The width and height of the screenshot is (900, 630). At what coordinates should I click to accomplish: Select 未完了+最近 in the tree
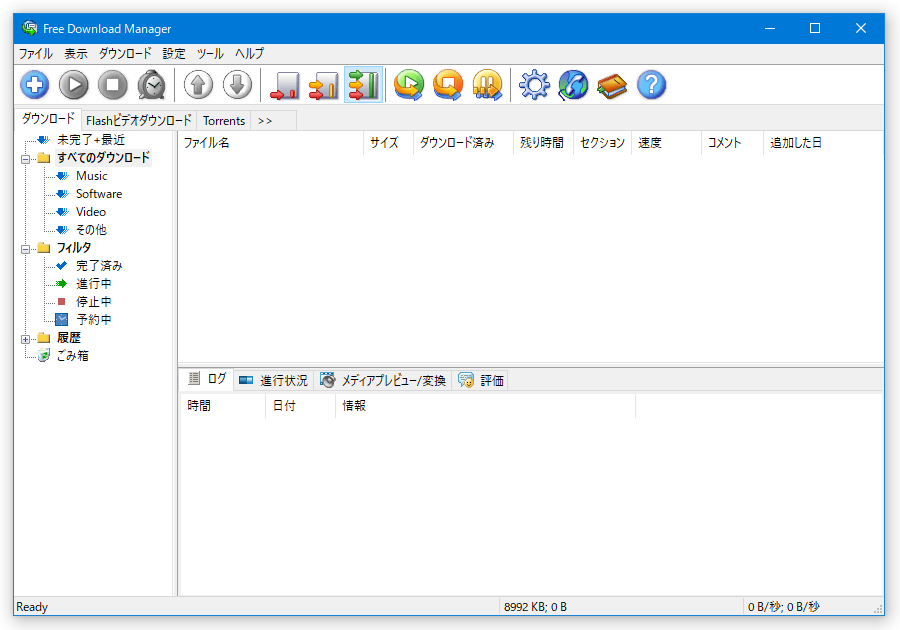tap(91, 139)
